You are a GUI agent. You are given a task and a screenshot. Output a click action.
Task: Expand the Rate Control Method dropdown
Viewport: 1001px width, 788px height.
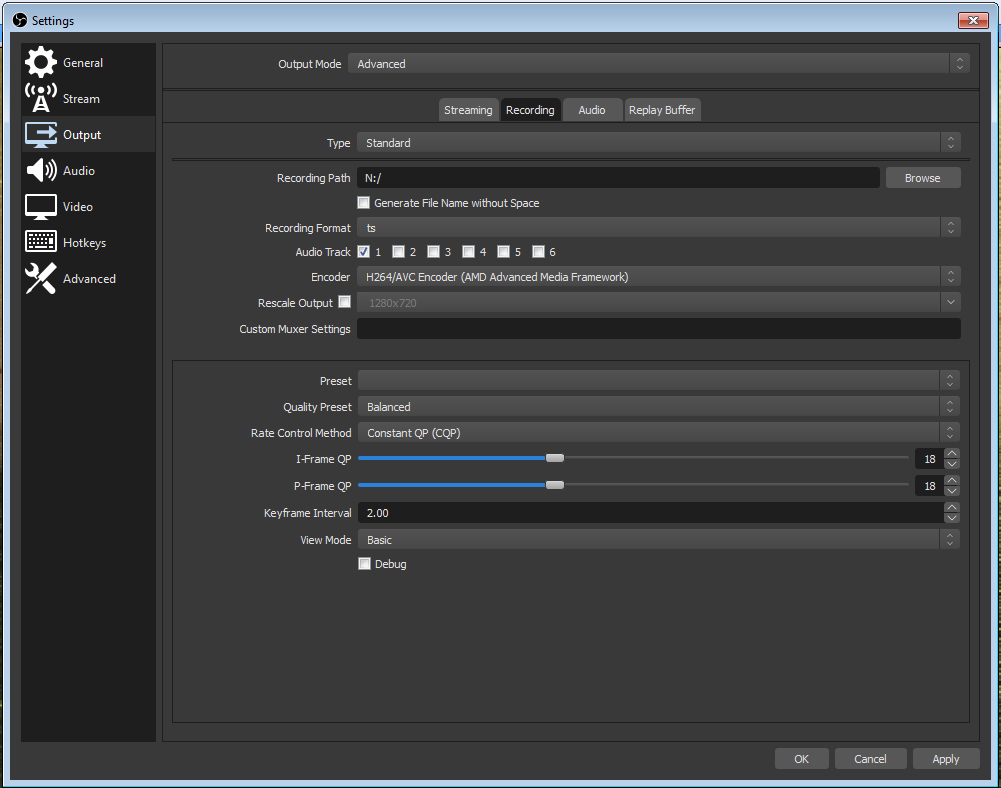pos(658,433)
